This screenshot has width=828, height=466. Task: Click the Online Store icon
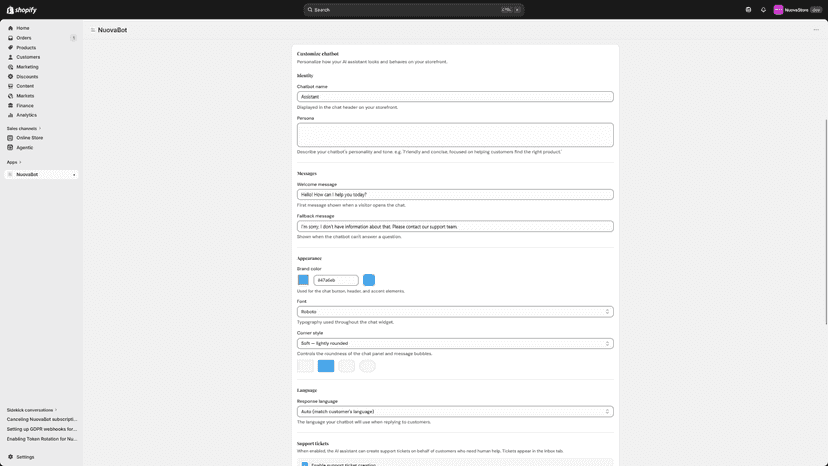point(10,138)
